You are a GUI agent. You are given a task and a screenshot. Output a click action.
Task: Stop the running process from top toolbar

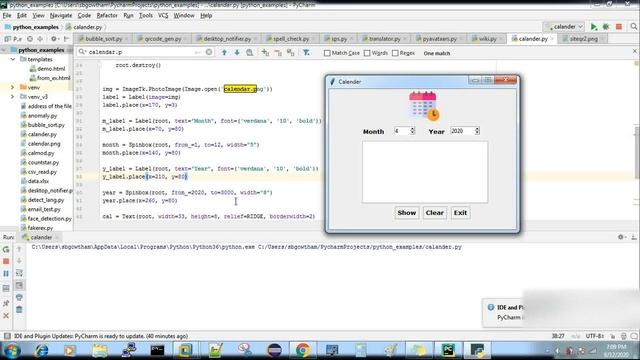(619, 27)
